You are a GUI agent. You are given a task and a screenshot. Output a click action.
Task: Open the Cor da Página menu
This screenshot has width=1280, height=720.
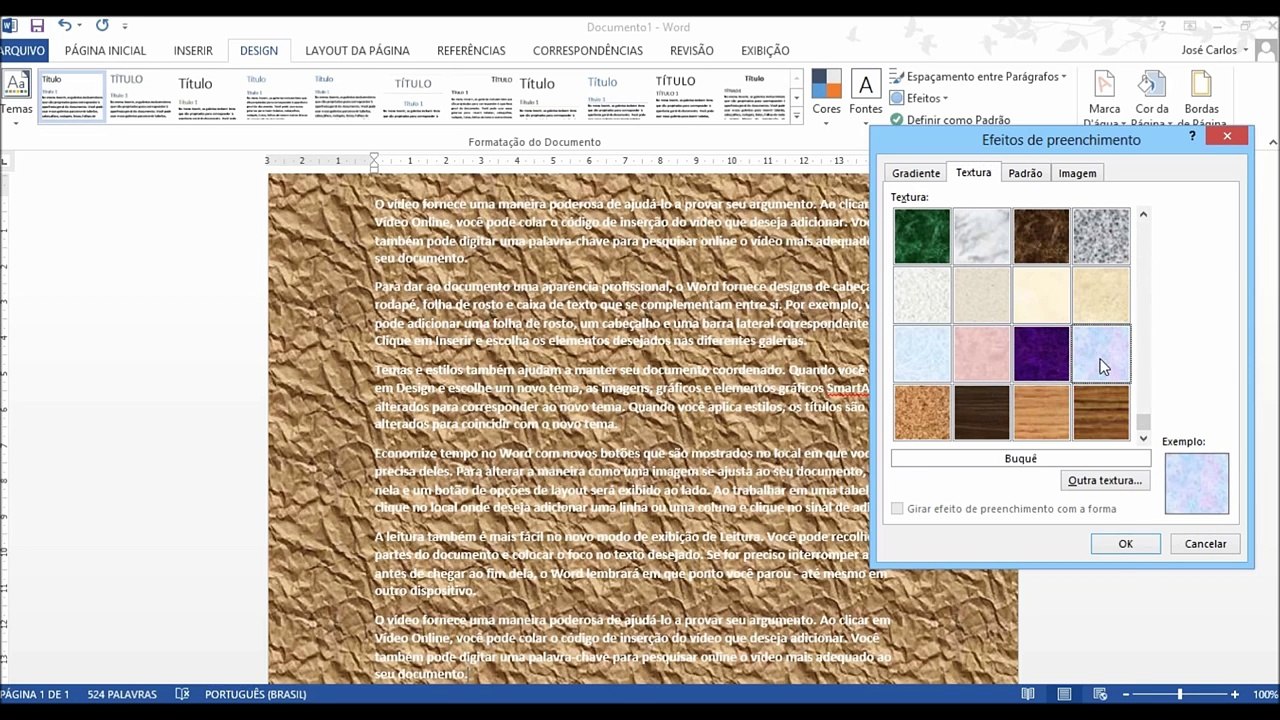(1152, 98)
